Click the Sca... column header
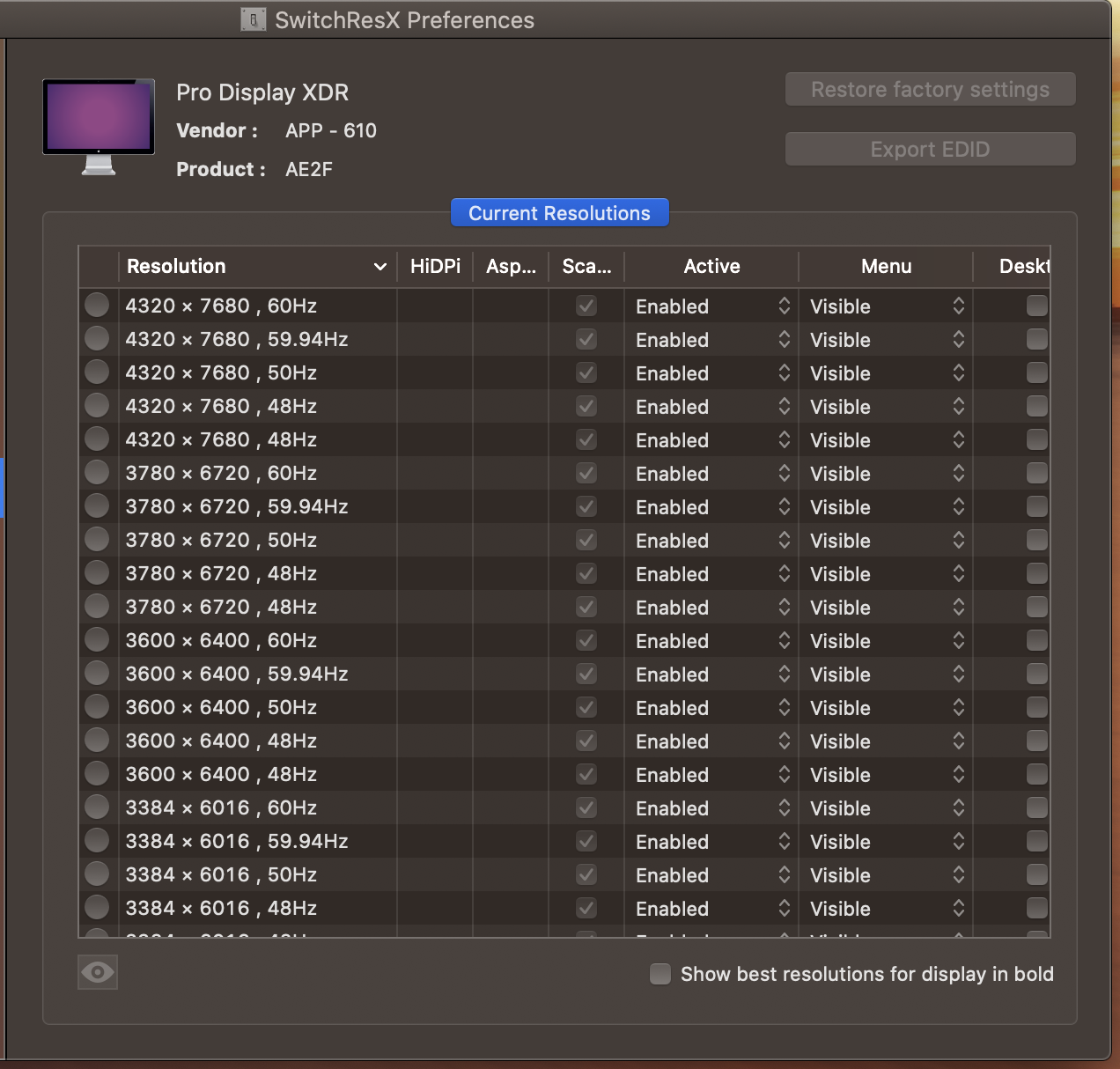The image size is (1120, 1069). tap(586, 266)
